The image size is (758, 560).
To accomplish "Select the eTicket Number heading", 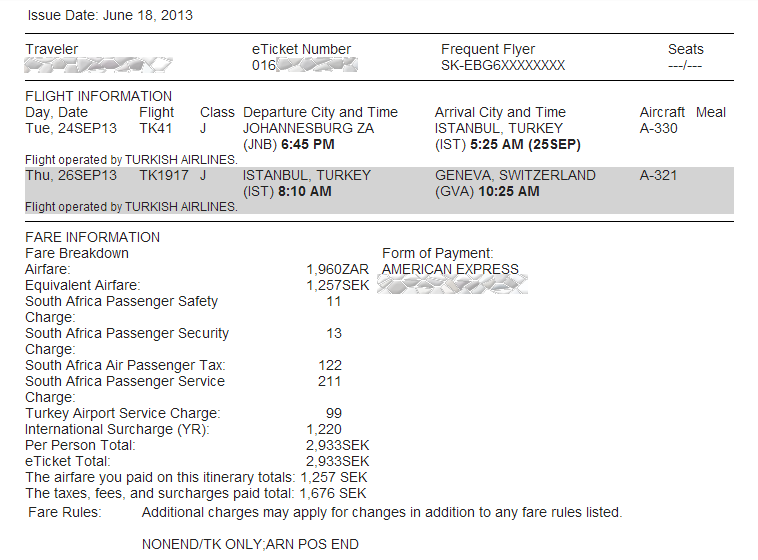I will pyautogui.click(x=301, y=49).
